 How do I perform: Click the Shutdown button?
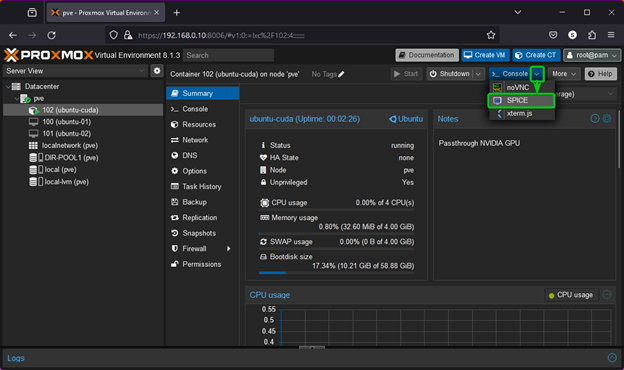tap(450, 74)
